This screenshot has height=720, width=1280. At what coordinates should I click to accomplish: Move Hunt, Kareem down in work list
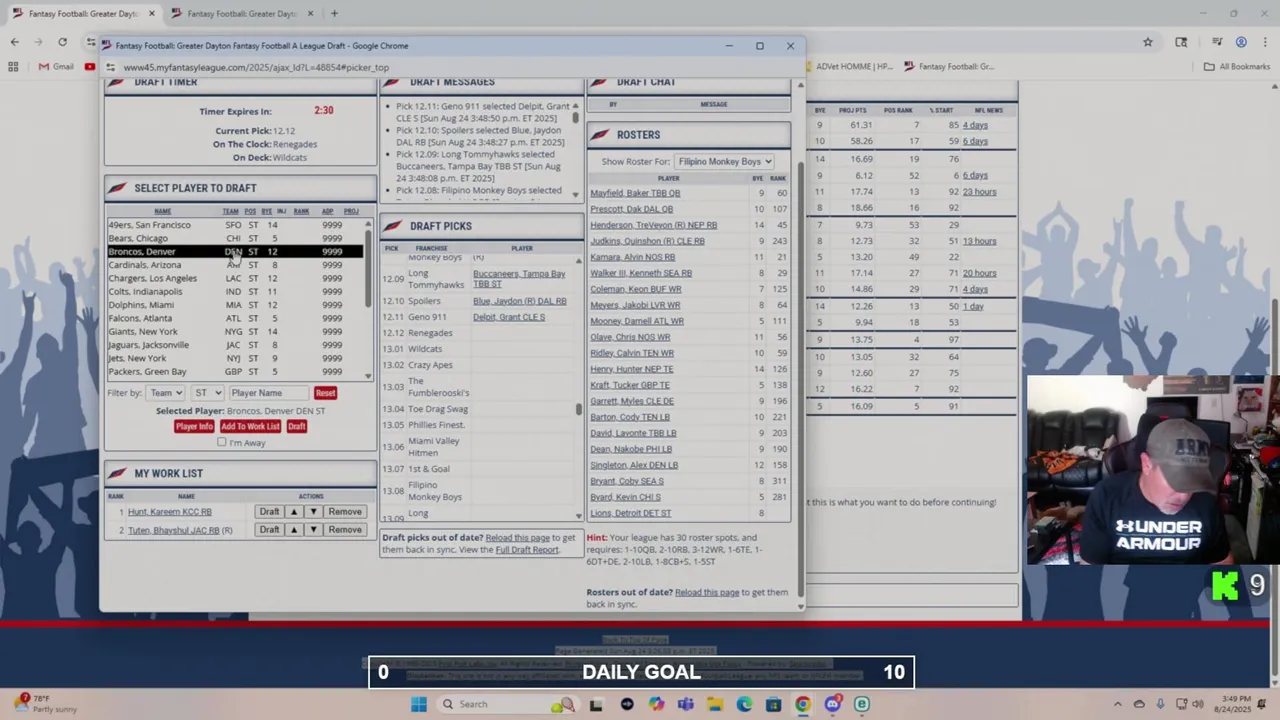click(x=313, y=512)
